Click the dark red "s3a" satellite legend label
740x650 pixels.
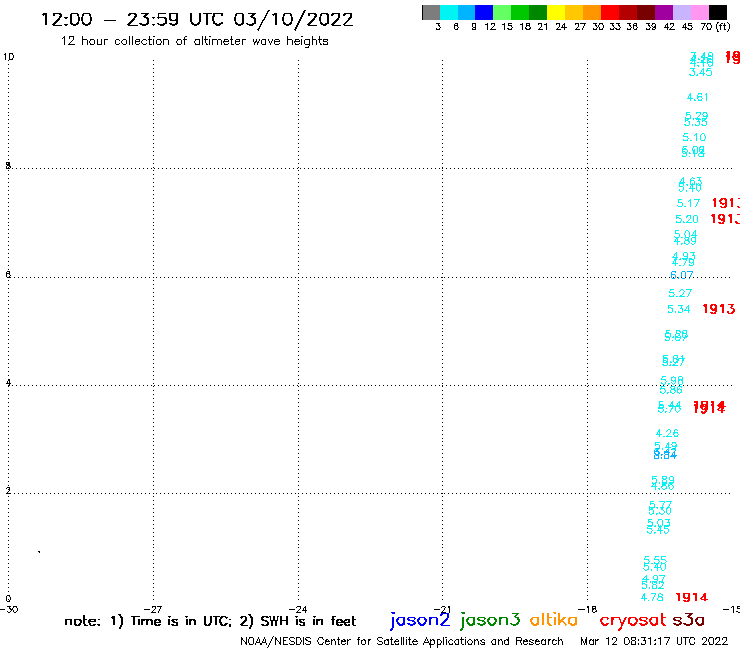click(689, 620)
